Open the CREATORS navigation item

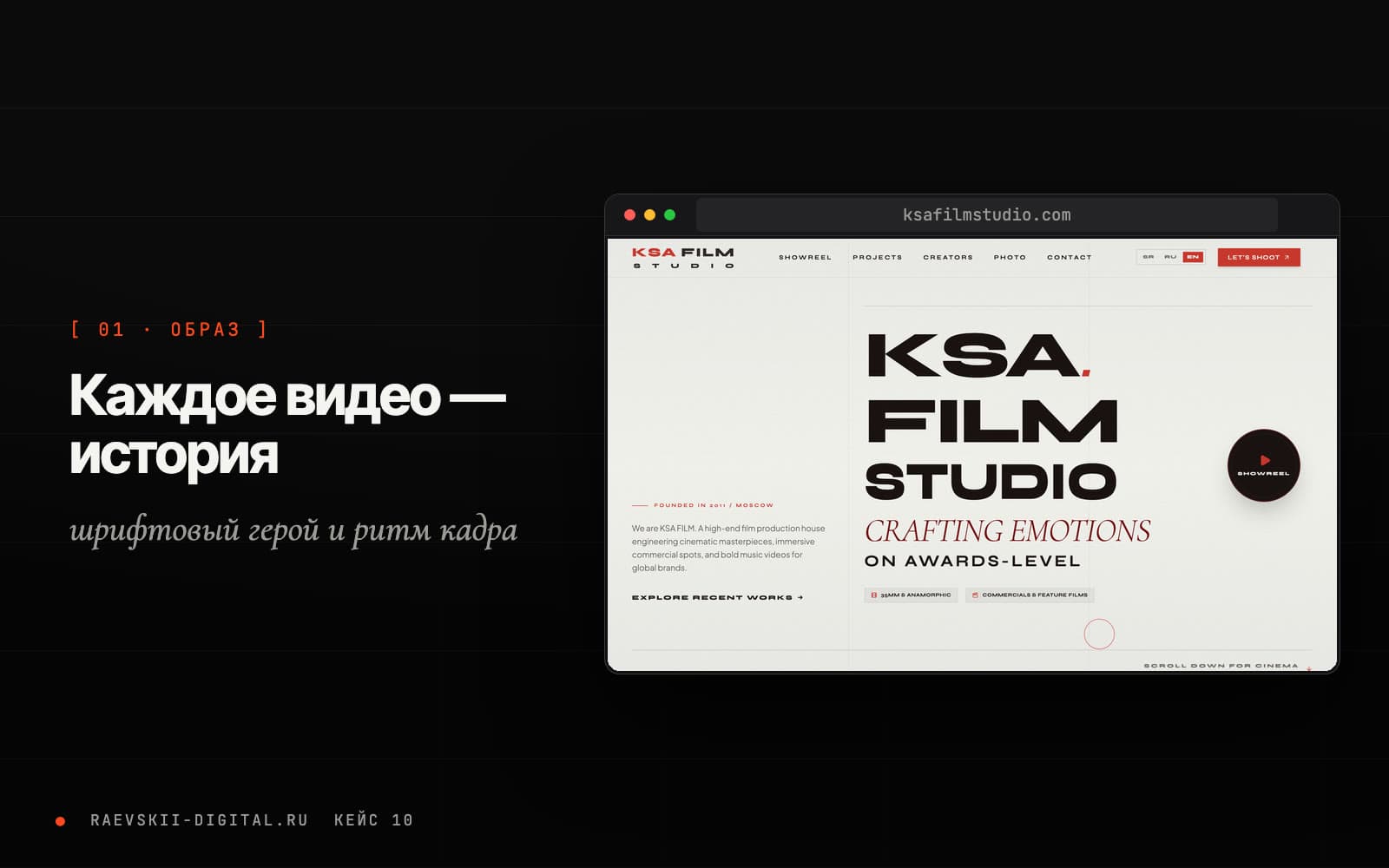pos(948,257)
